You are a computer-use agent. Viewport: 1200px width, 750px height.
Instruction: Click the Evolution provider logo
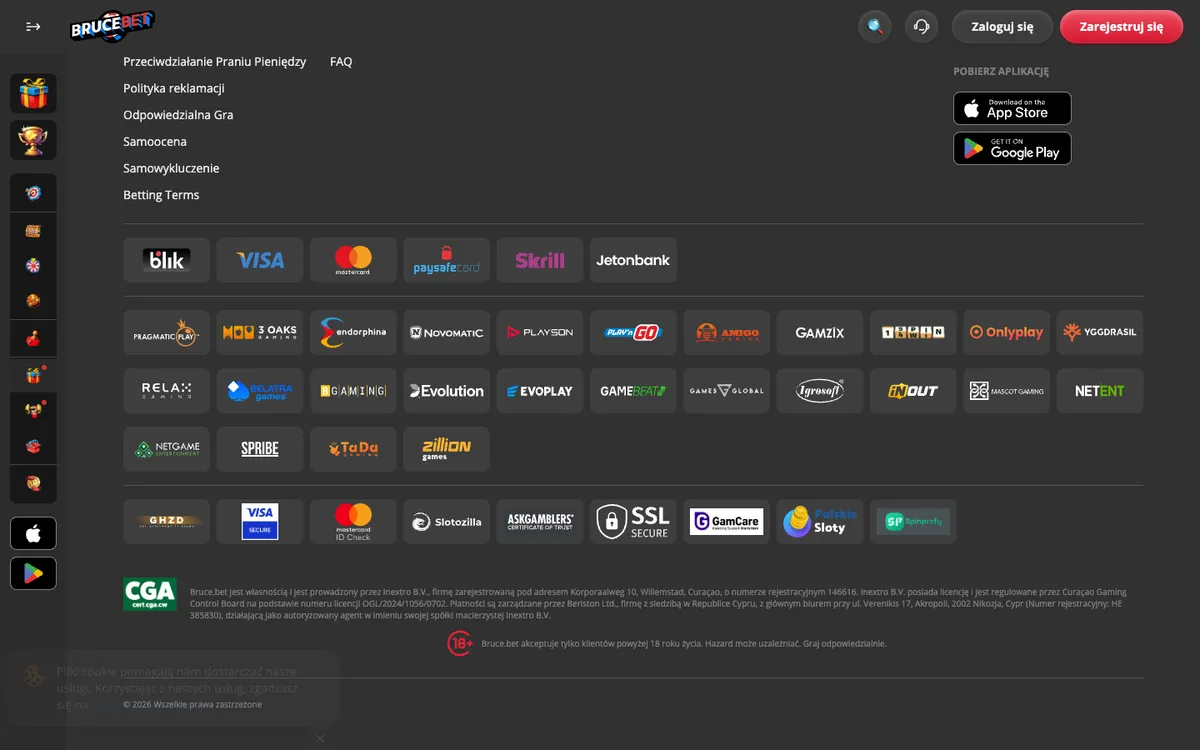pos(447,391)
